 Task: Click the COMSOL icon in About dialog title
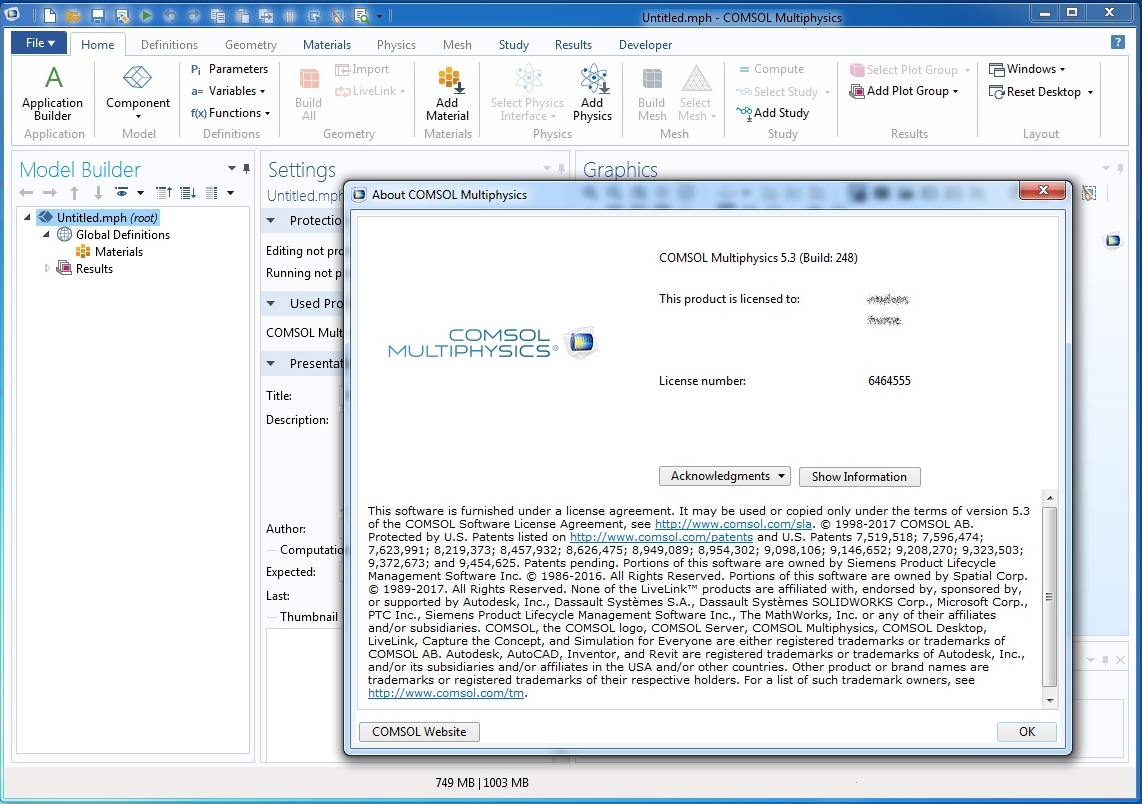pyautogui.click(x=359, y=195)
